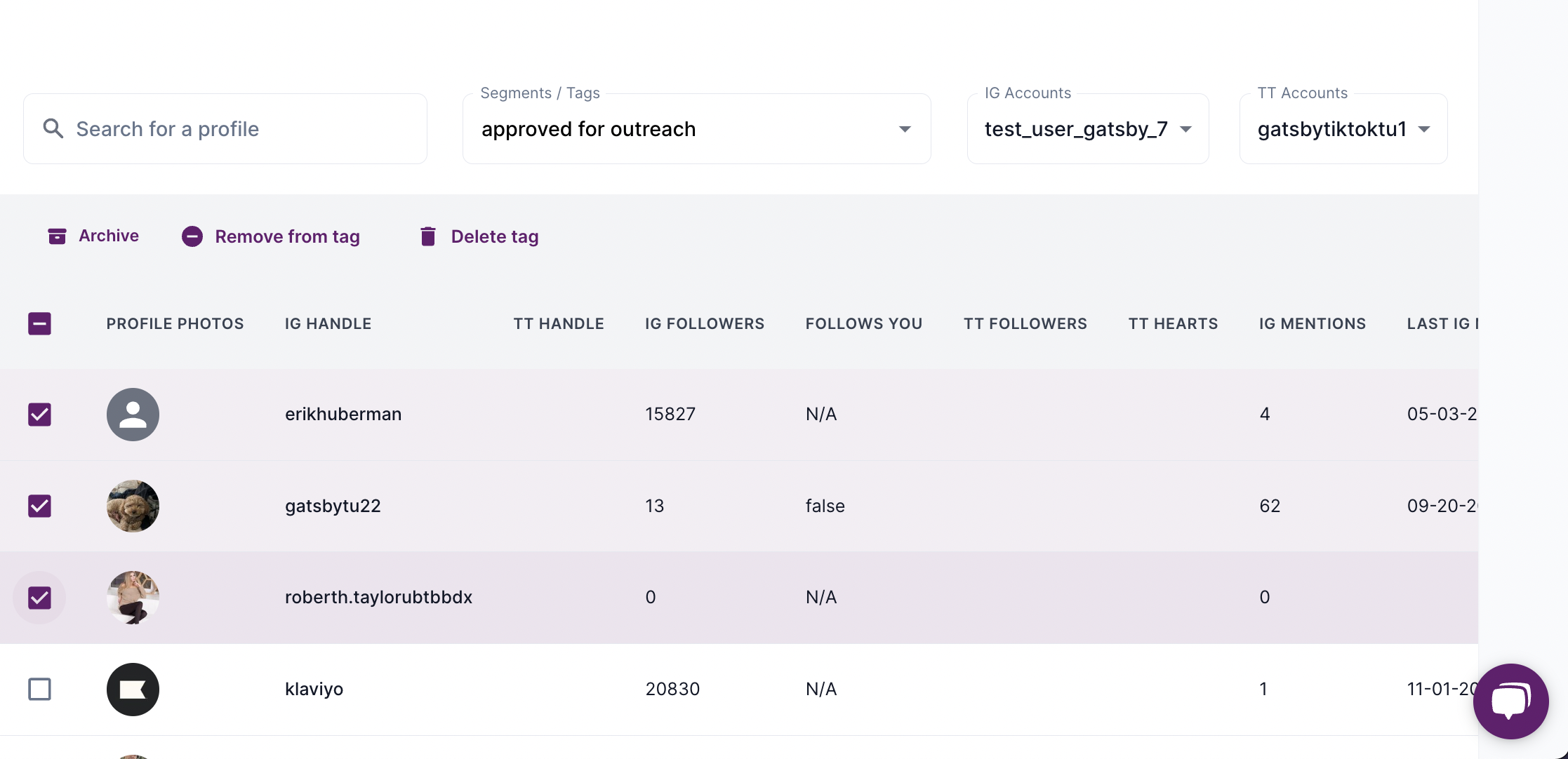Click the 13 followers value
1568x759 pixels.
[655, 506]
